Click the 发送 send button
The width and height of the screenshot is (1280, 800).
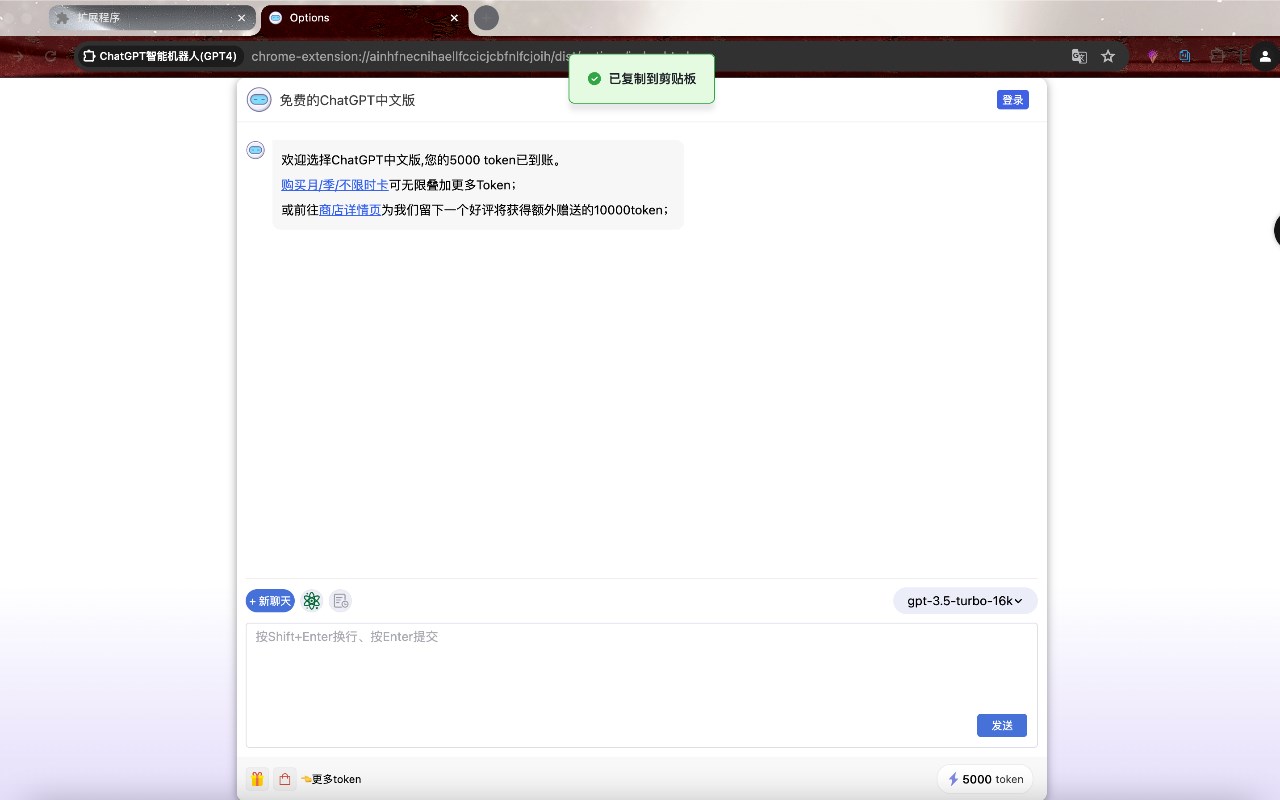[x=1001, y=725]
